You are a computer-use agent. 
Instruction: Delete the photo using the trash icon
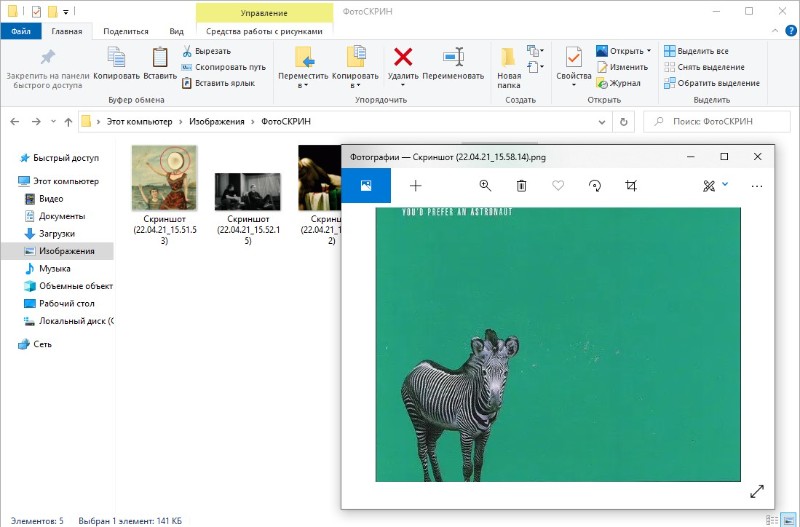click(x=521, y=186)
